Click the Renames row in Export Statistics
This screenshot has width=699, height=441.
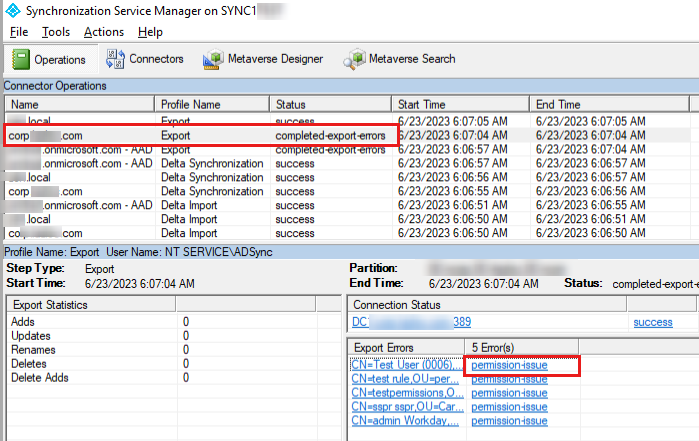click(173, 350)
